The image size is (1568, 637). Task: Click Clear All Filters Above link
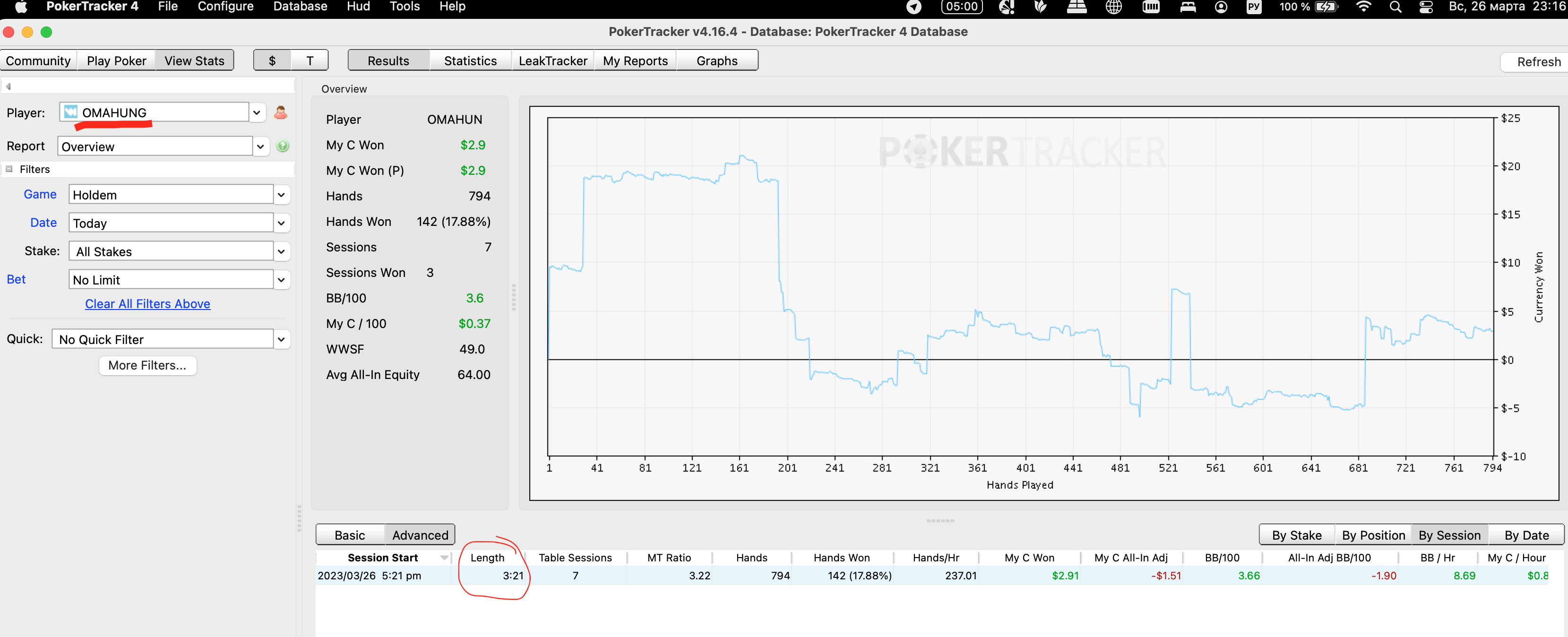(x=148, y=303)
